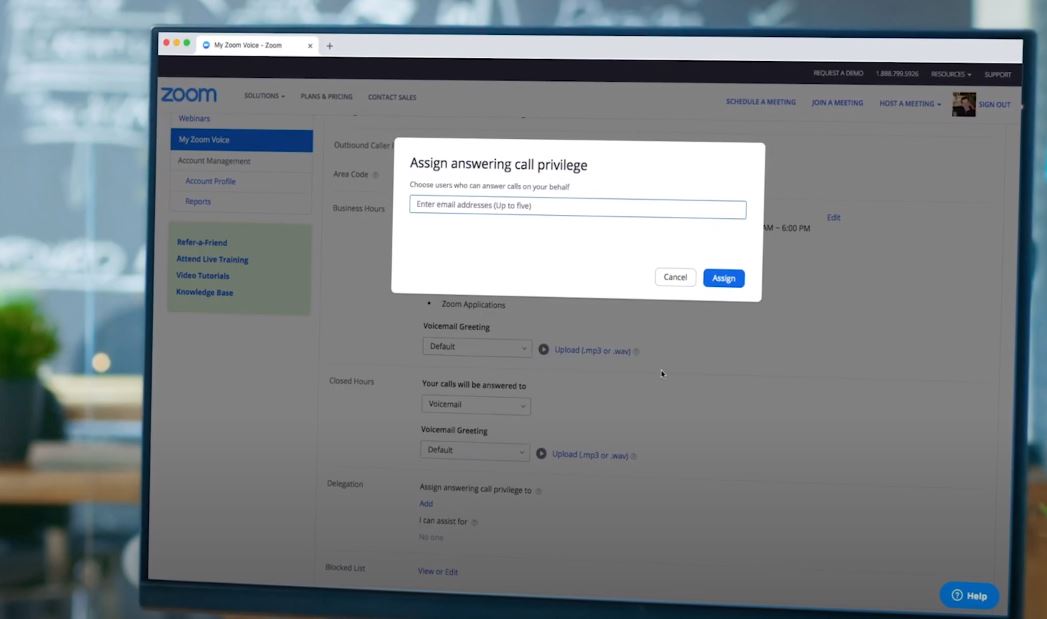Click the Assign button in dialog
The image size is (1047, 619).
(724, 278)
